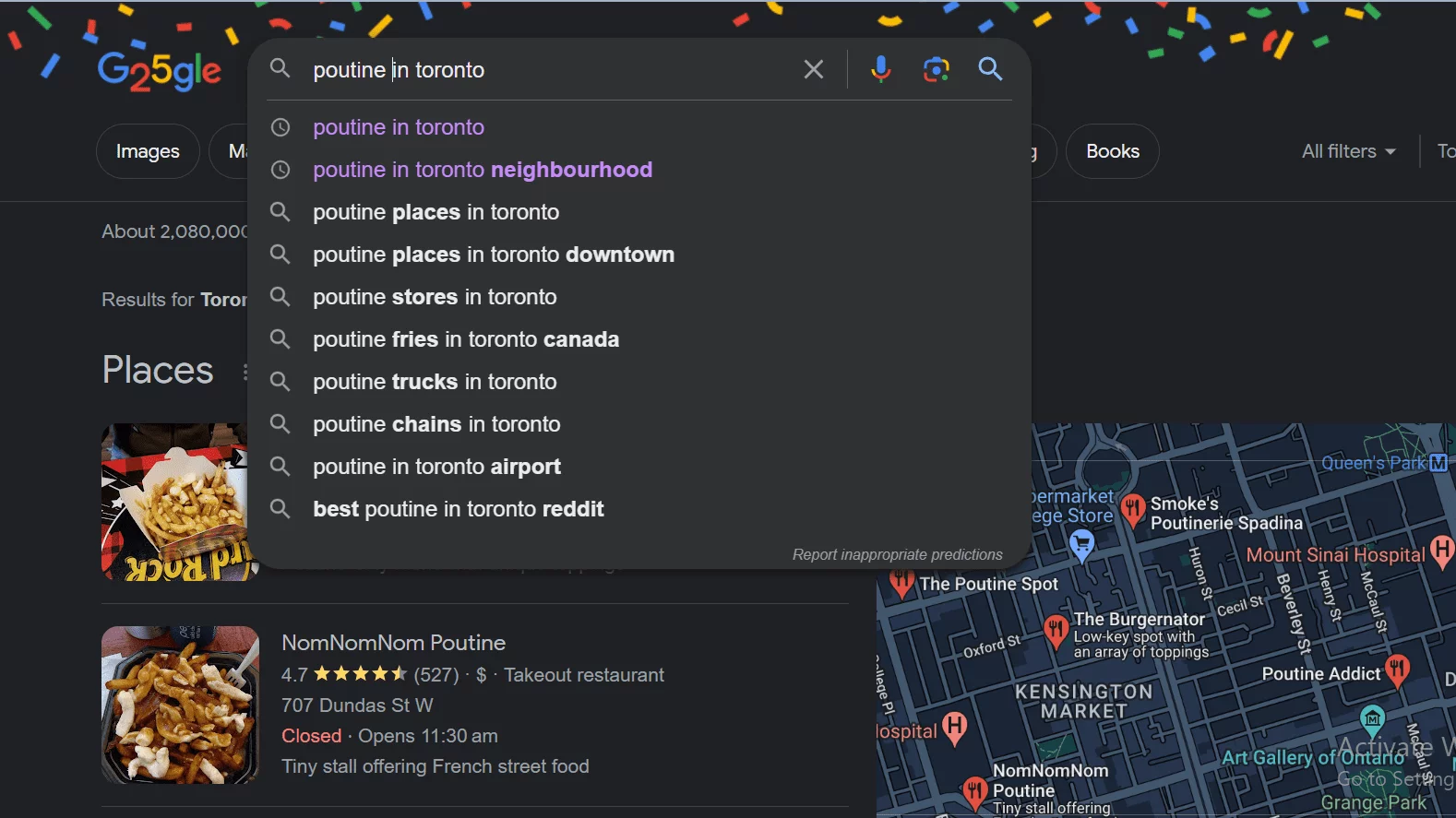Click the blue shopping cart store marker on map

1081,546
